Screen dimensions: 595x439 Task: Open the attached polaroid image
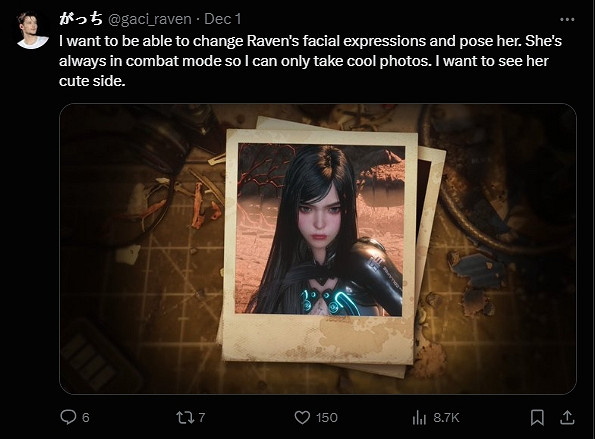(318, 249)
